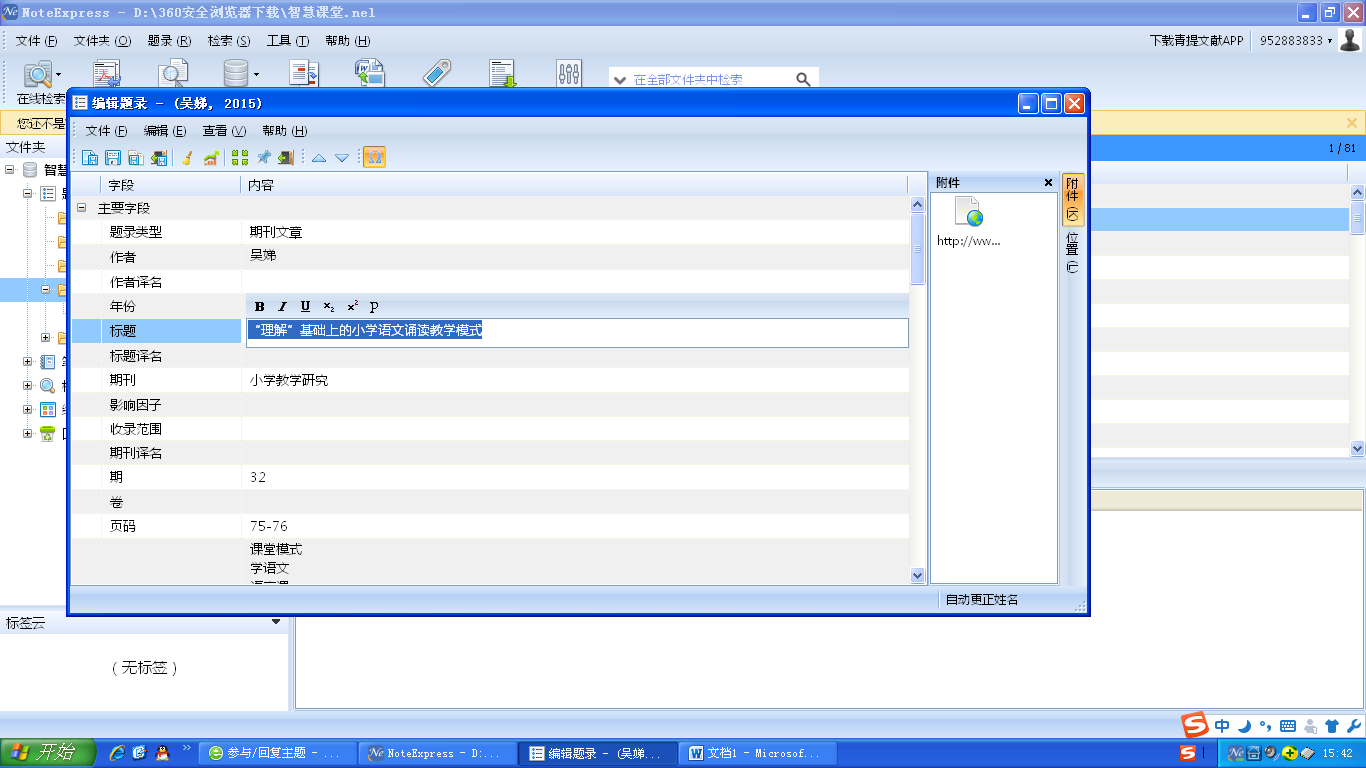Click the title input field
1366x768 pixels.
tap(577, 332)
